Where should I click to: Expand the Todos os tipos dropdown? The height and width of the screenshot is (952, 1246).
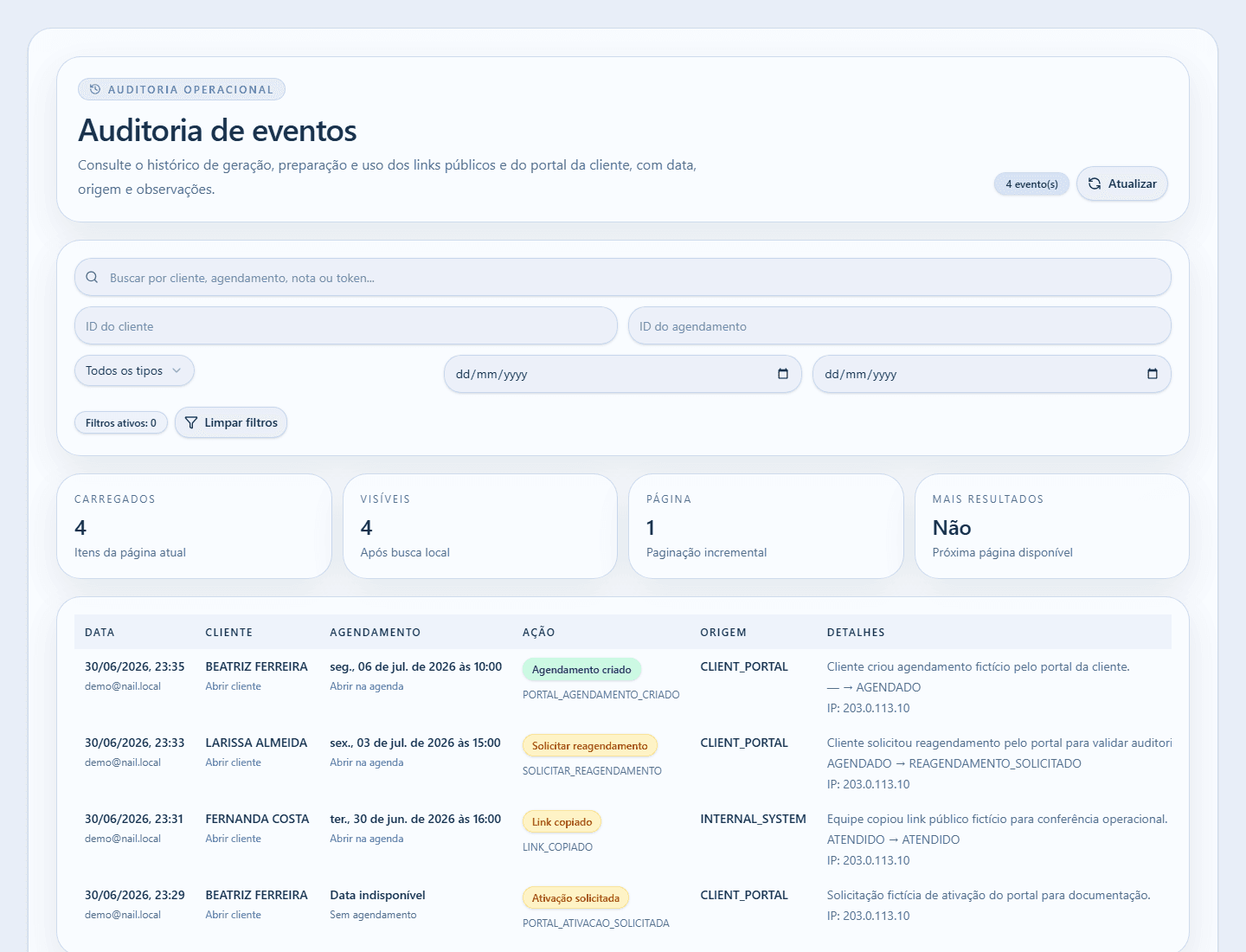point(134,370)
